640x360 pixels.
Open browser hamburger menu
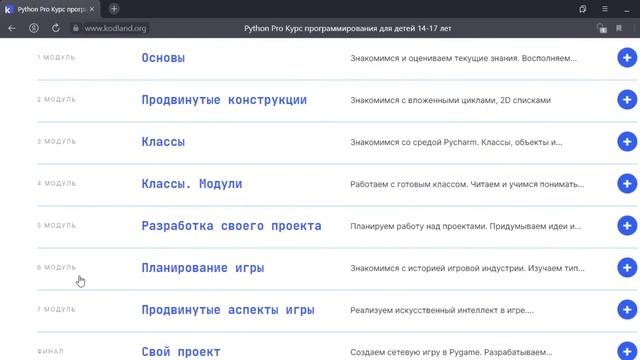pos(605,9)
